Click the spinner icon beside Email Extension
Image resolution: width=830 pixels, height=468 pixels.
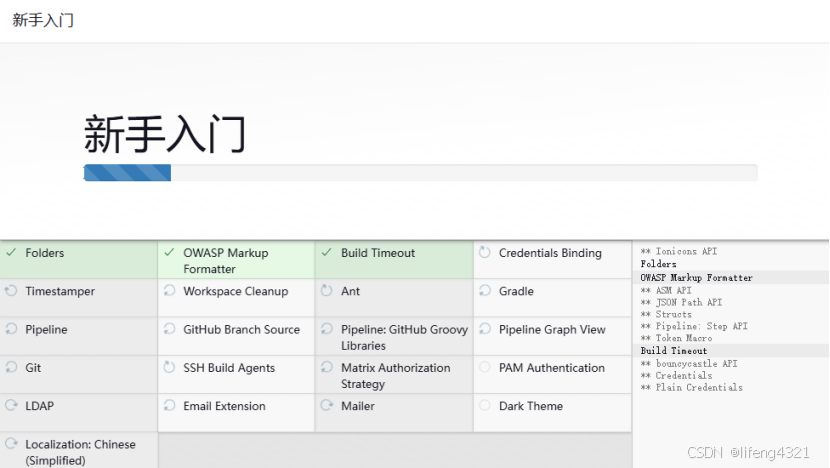[169, 406]
